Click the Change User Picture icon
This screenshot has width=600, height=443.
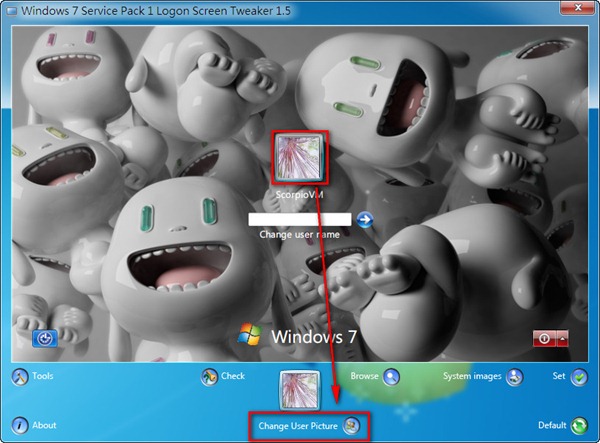[x=352, y=426]
